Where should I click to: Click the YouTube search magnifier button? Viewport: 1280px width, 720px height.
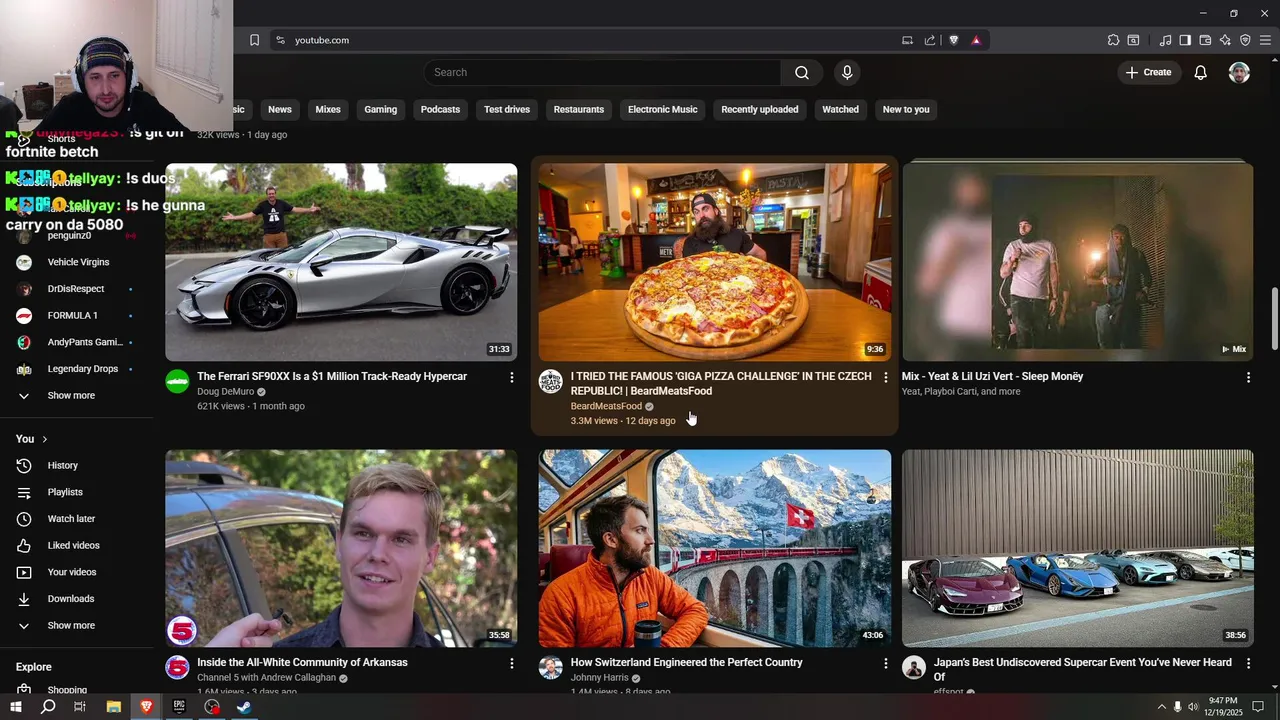click(x=802, y=72)
